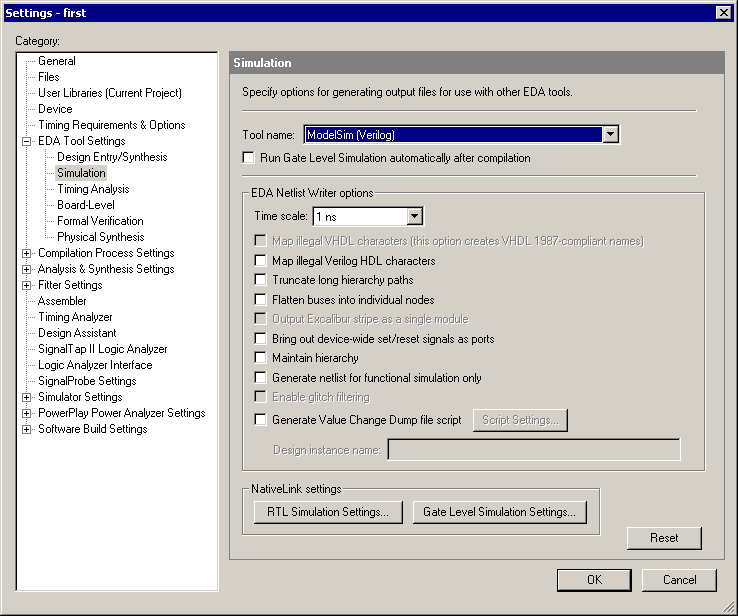The width and height of the screenshot is (738, 616).
Task: Expand PowerPlay Power Analyzer Settings node
Action: [x=27, y=413]
